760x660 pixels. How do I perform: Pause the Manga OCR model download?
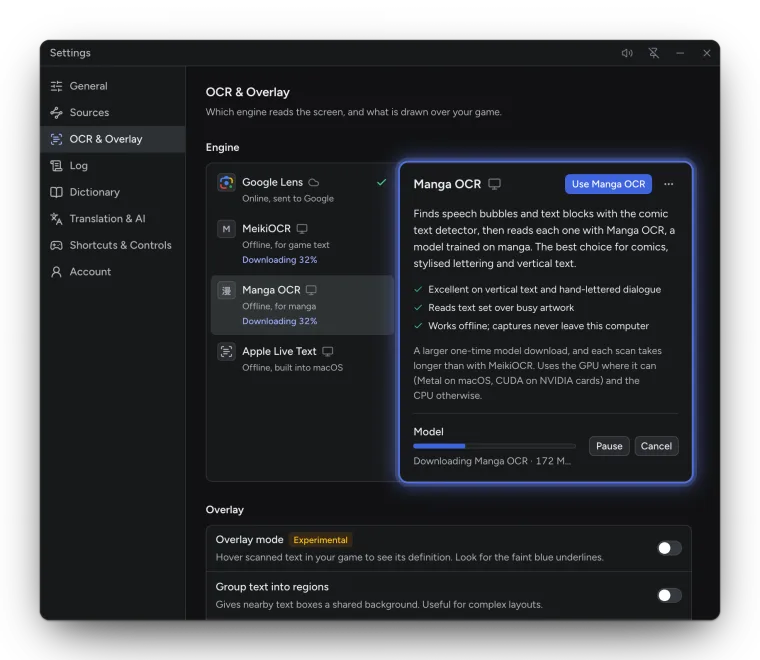[x=609, y=446]
